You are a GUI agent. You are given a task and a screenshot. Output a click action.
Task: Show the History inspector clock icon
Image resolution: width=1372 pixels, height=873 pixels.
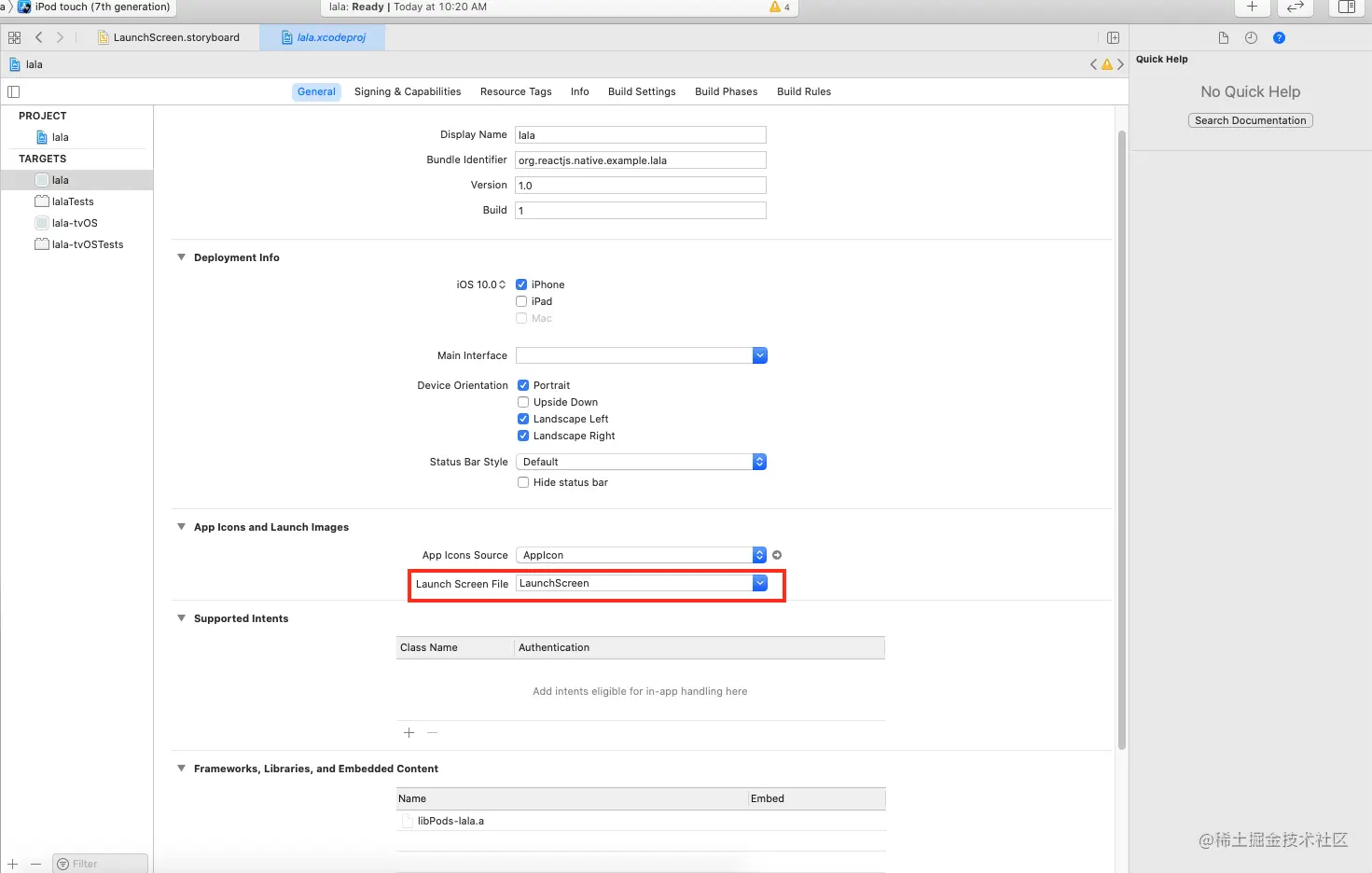1251,37
